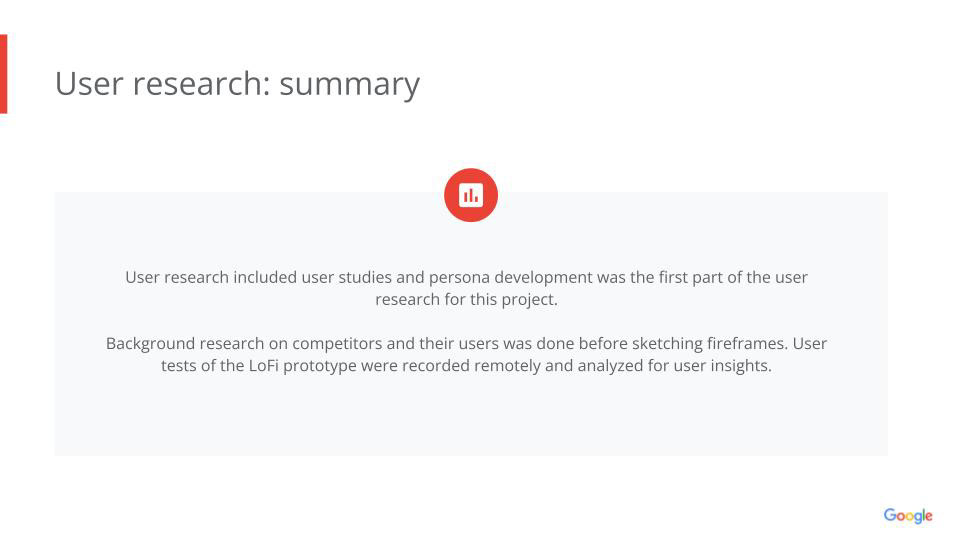
Task: Click the Google logo
Action: coord(907,516)
